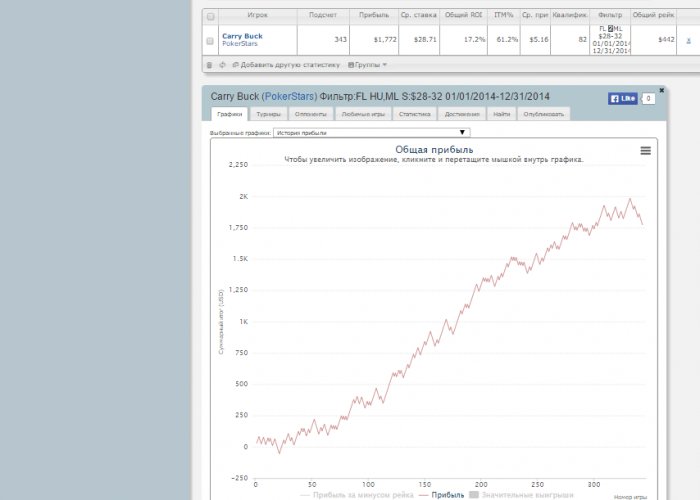Select the 'Оппоненты' tab
Viewport: 700px width, 500px height.
(x=310, y=114)
